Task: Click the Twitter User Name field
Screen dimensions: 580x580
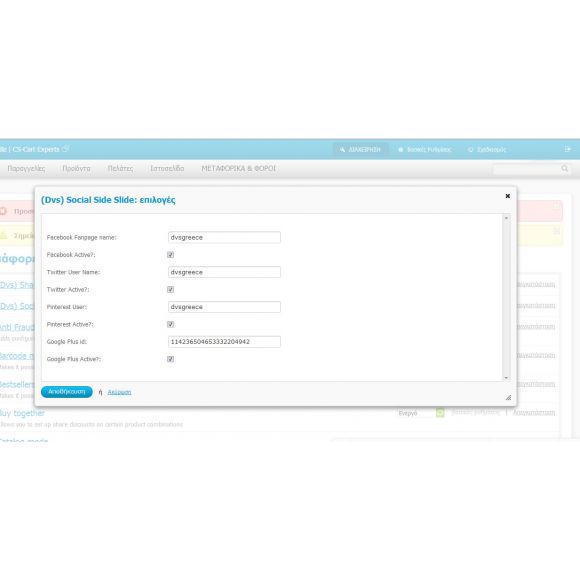Action: pyautogui.click(x=224, y=272)
